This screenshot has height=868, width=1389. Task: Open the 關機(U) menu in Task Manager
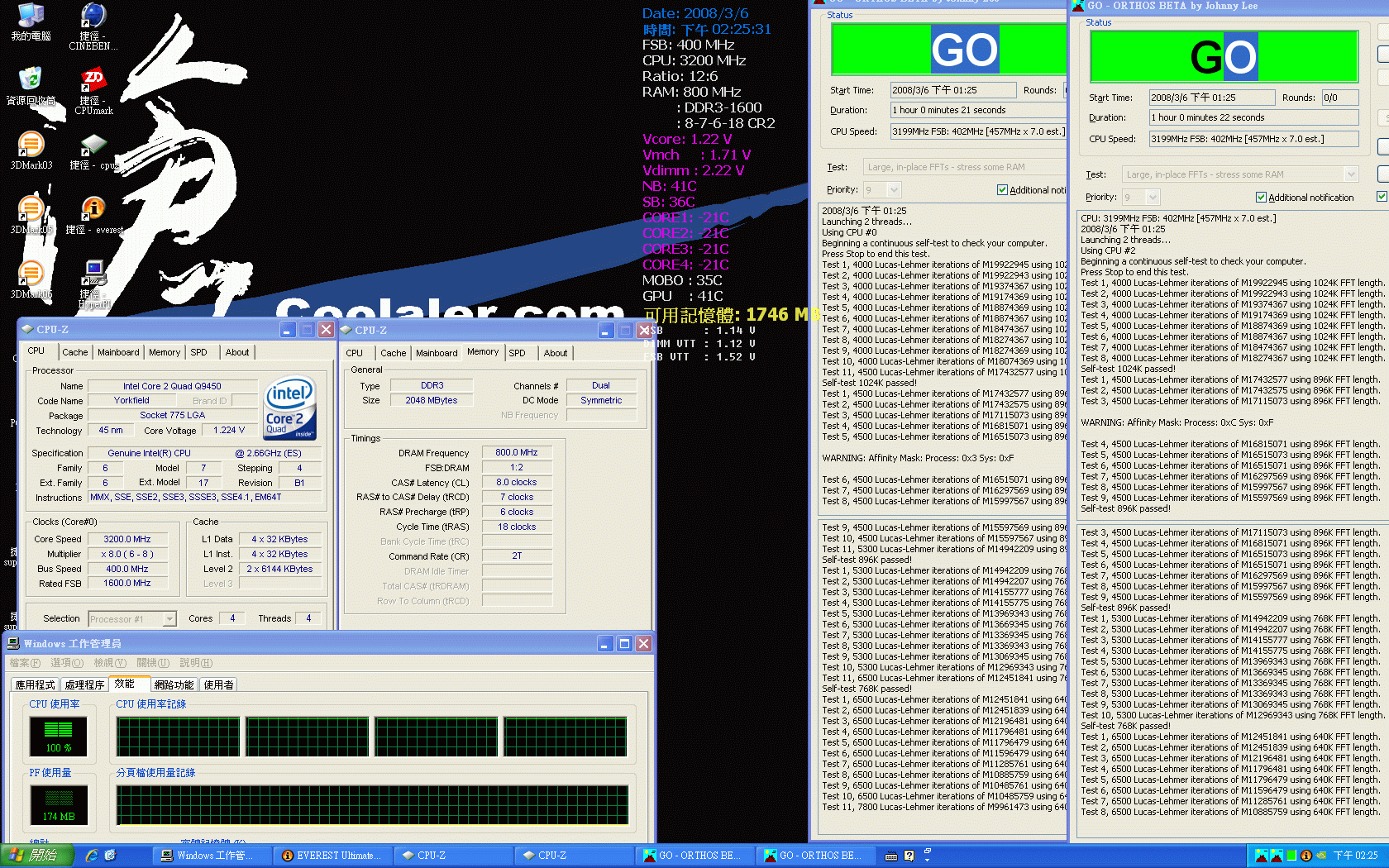(x=153, y=663)
